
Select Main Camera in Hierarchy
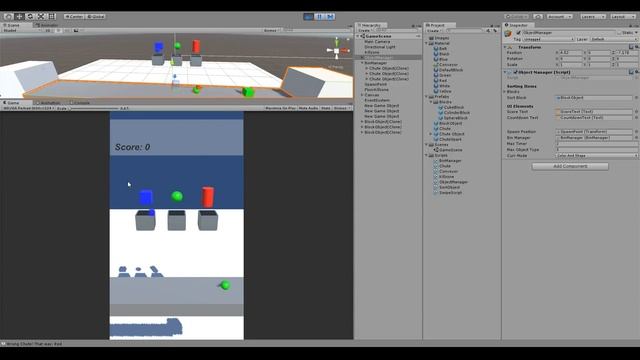coord(377,42)
